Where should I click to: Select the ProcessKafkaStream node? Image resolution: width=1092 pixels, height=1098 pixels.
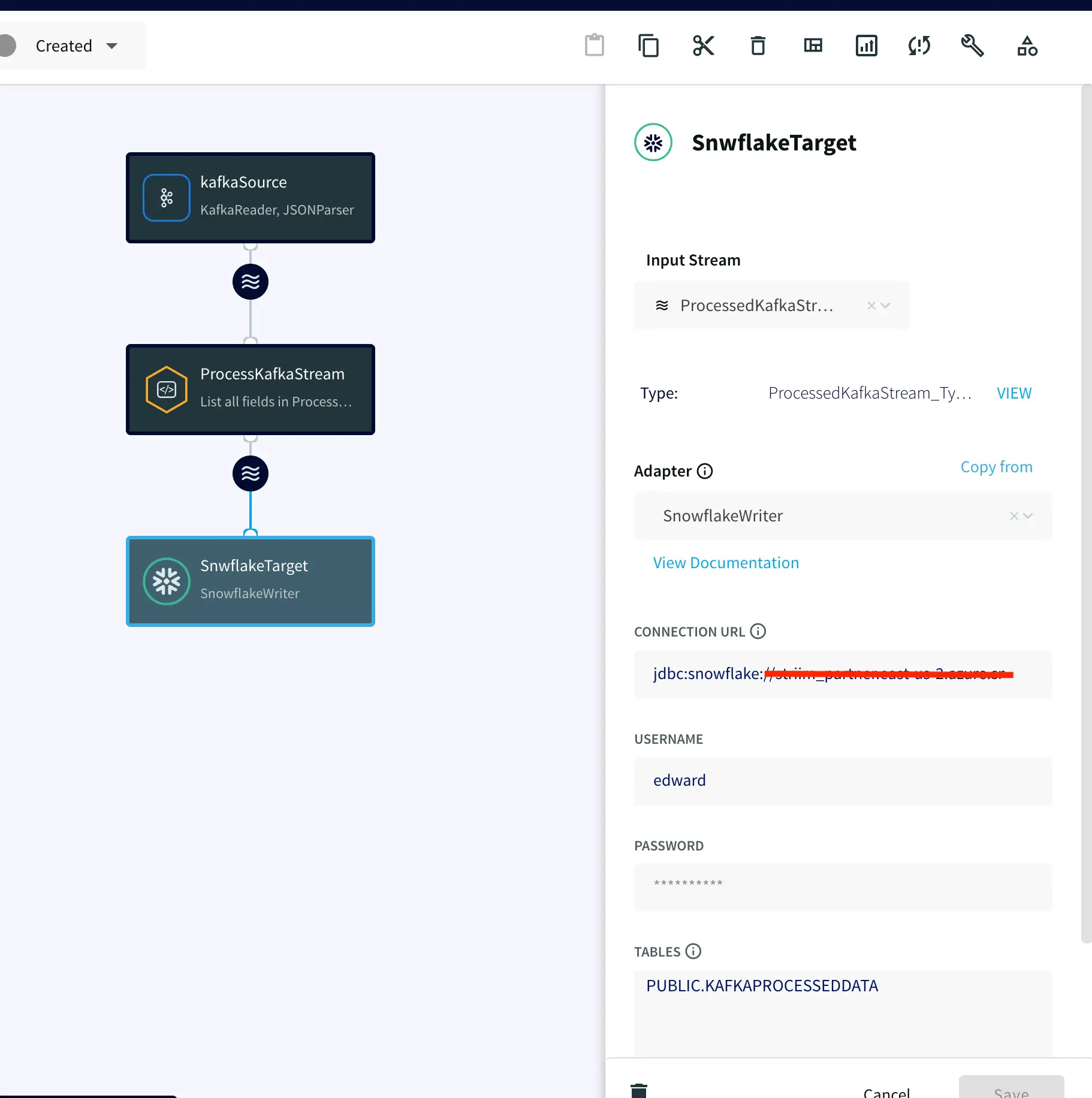pyautogui.click(x=251, y=390)
